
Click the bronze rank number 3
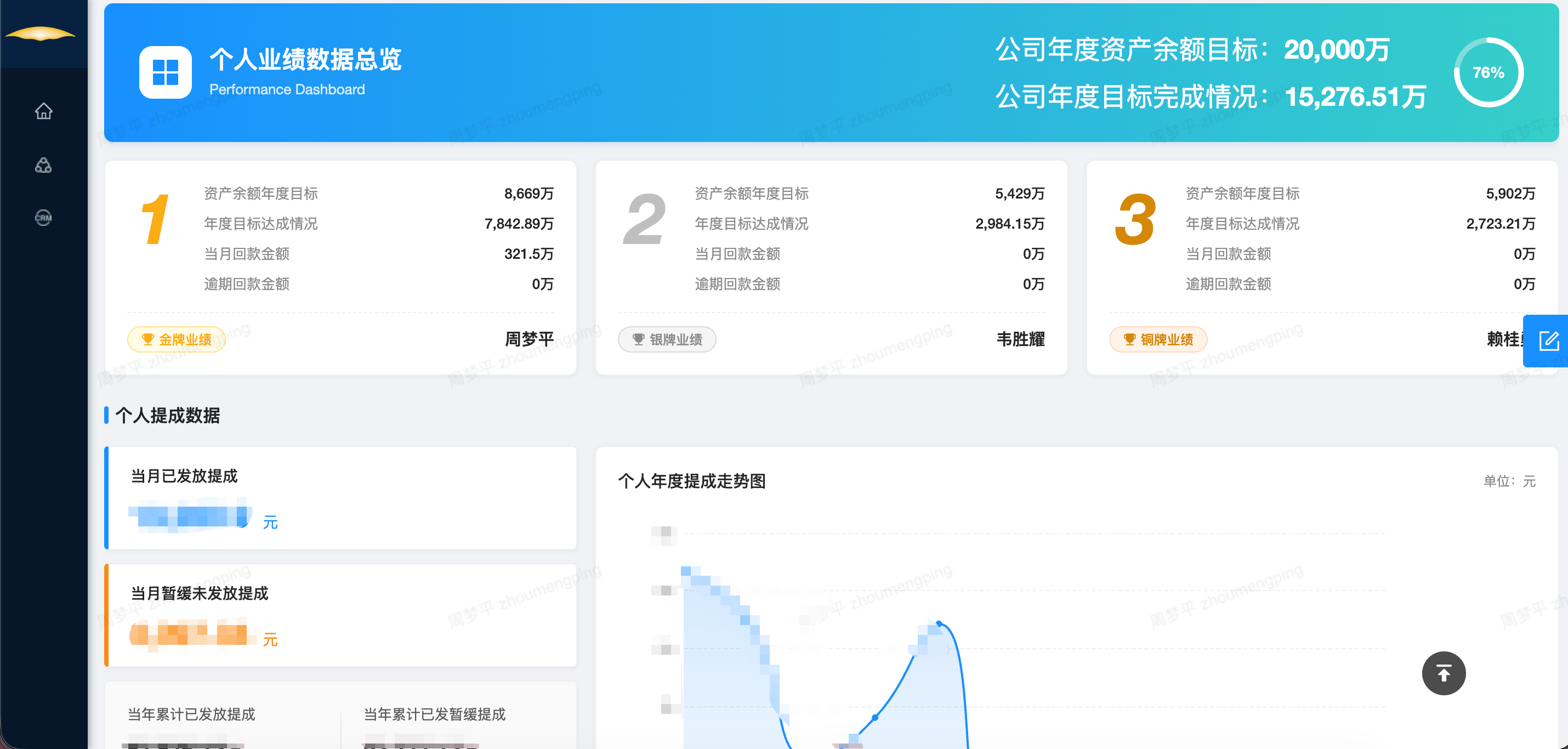click(1135, 220)
